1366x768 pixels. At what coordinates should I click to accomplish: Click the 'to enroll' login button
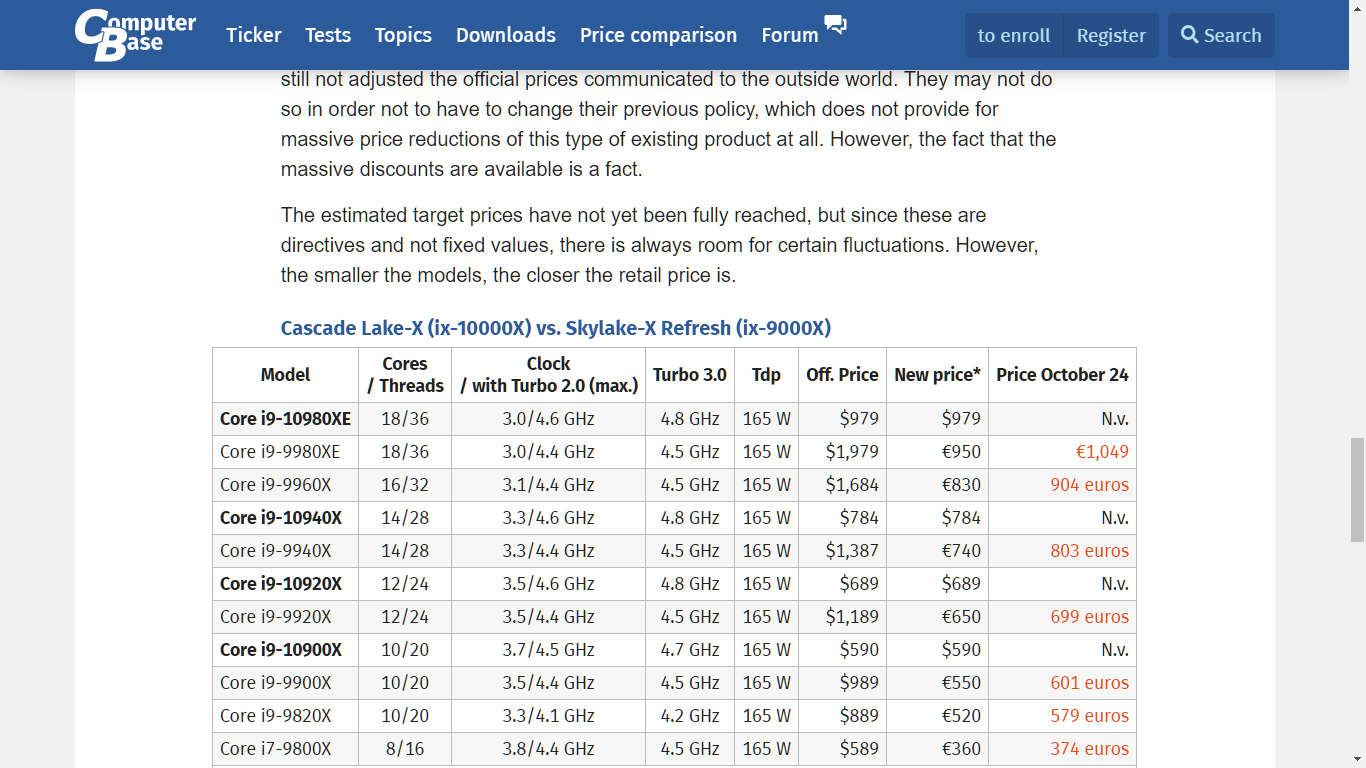pos(1014,35)
